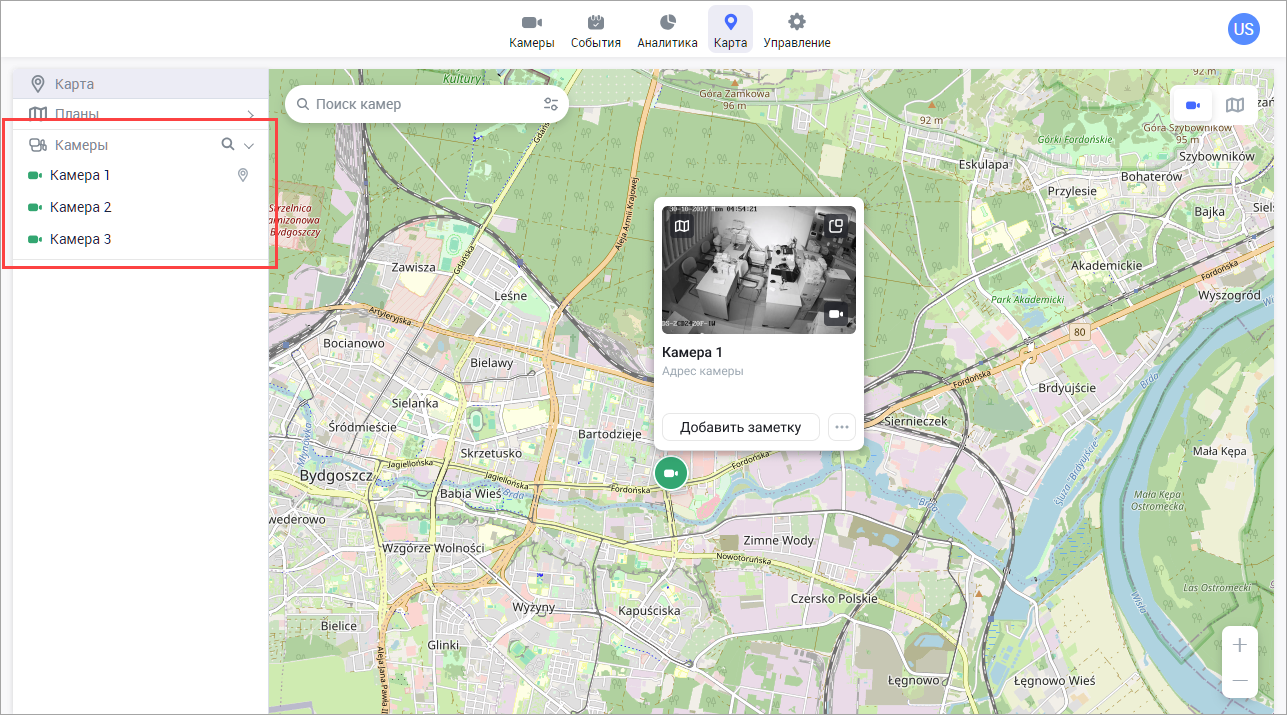Image resolution: width=1287 pixels, height=715 pixels.
Task: Collapse the Камеры list with chevron
Action: (250, 146)
